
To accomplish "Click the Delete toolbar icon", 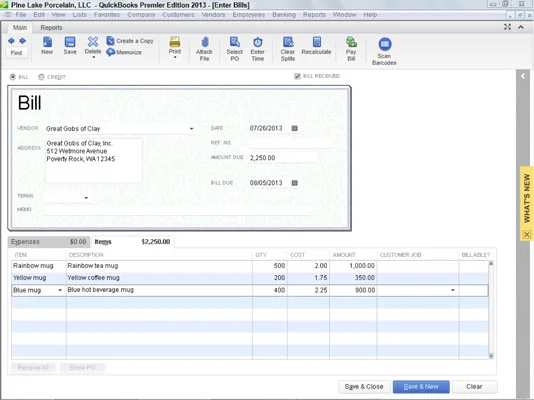I will point(93,42).
